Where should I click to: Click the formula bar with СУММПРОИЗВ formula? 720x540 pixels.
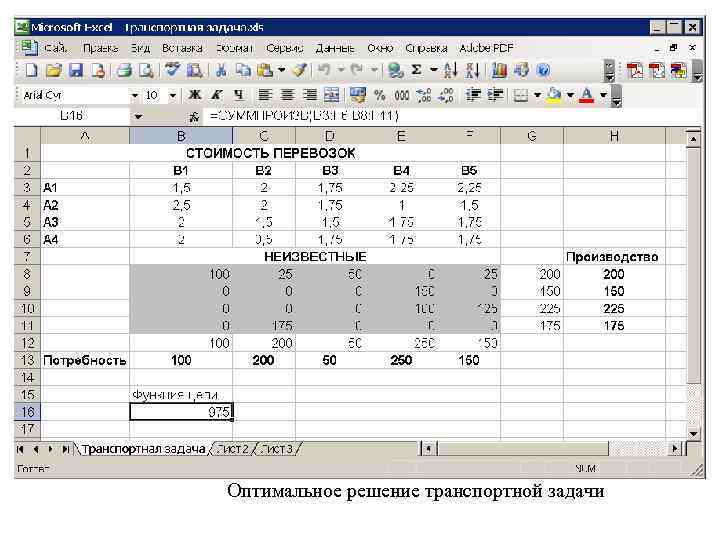pos(452,116)
